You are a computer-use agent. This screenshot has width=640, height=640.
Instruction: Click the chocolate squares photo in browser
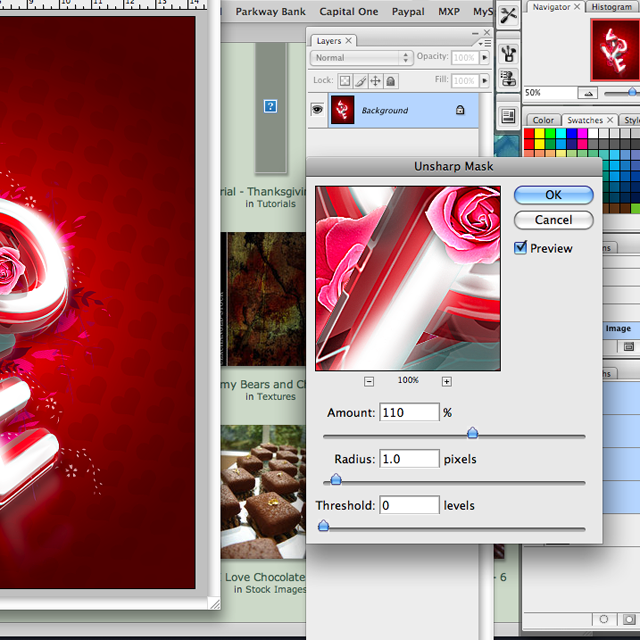[263, 492]
